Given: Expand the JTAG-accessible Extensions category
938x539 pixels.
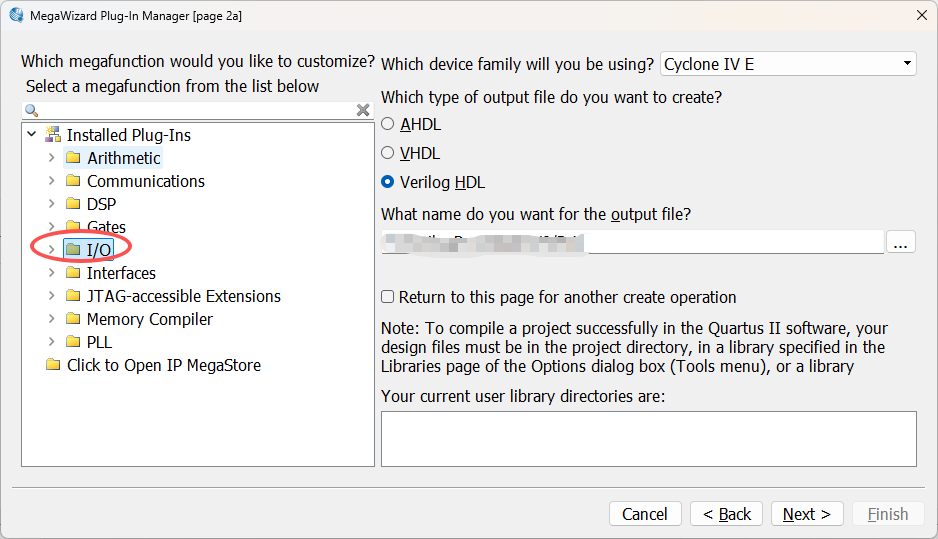Looking at the screenshot, I should 51,296.
